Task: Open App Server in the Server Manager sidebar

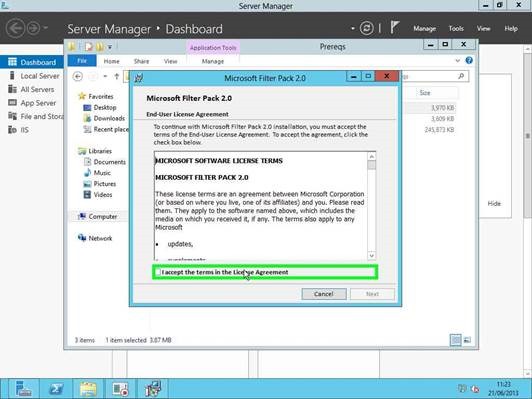Action: click(x=32, y=103)
